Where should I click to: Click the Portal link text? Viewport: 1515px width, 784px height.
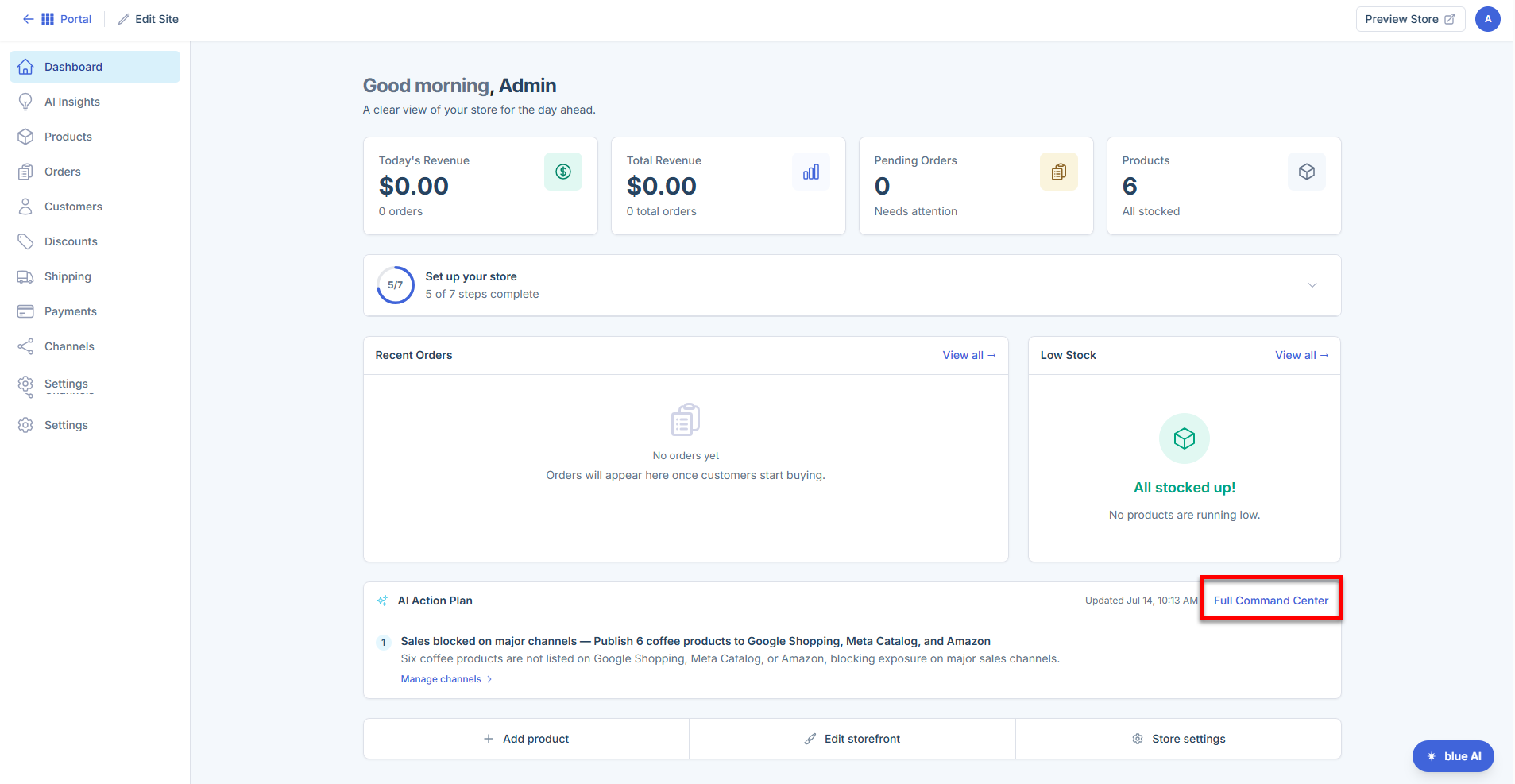(75, 19)
